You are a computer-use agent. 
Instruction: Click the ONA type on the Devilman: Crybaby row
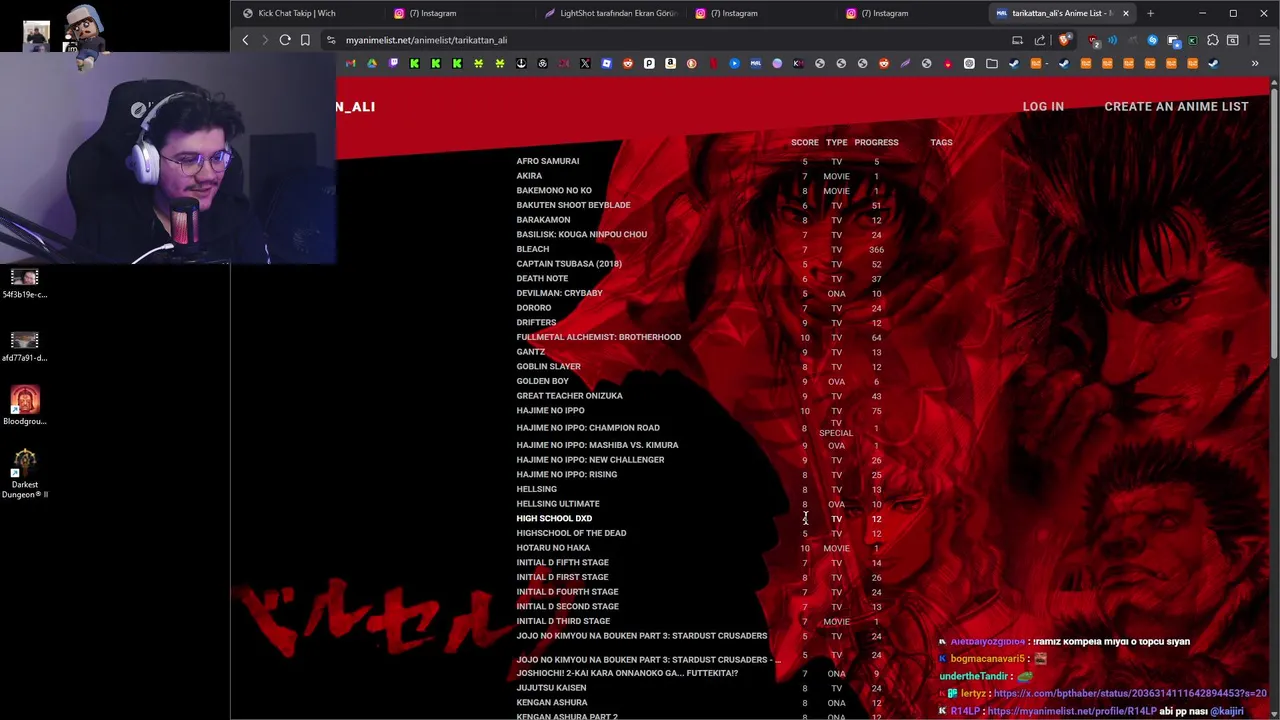(836, 294)
